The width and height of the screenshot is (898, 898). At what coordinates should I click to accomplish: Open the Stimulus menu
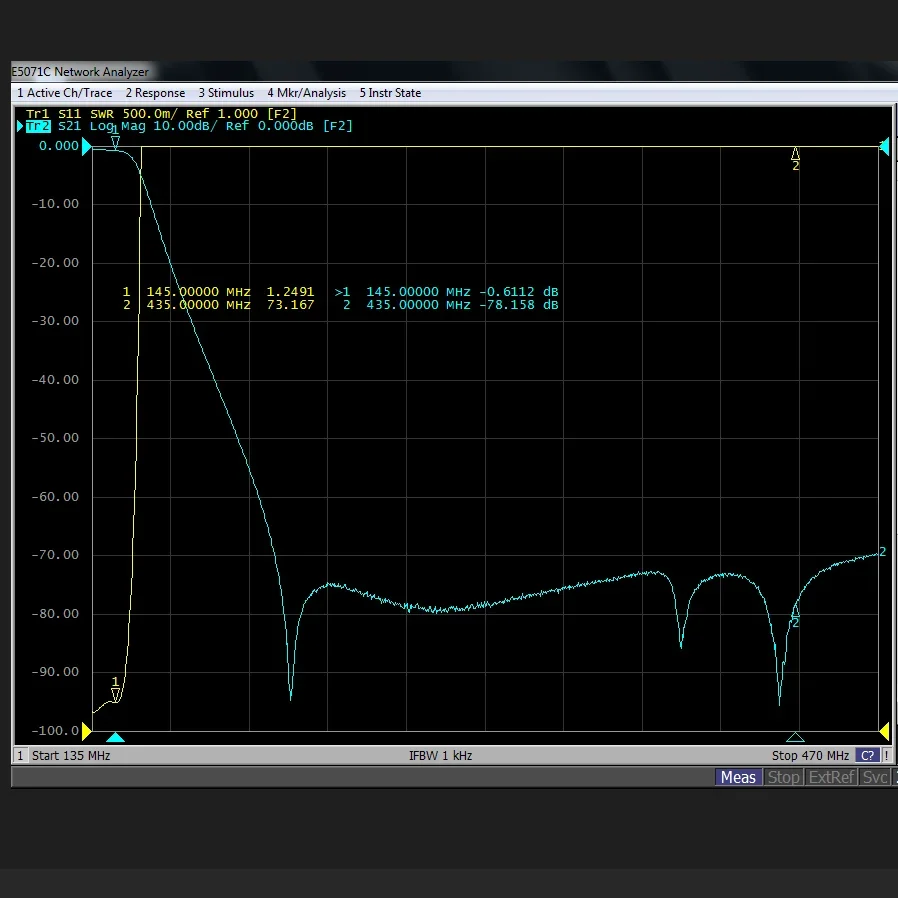tap(226, 93)
